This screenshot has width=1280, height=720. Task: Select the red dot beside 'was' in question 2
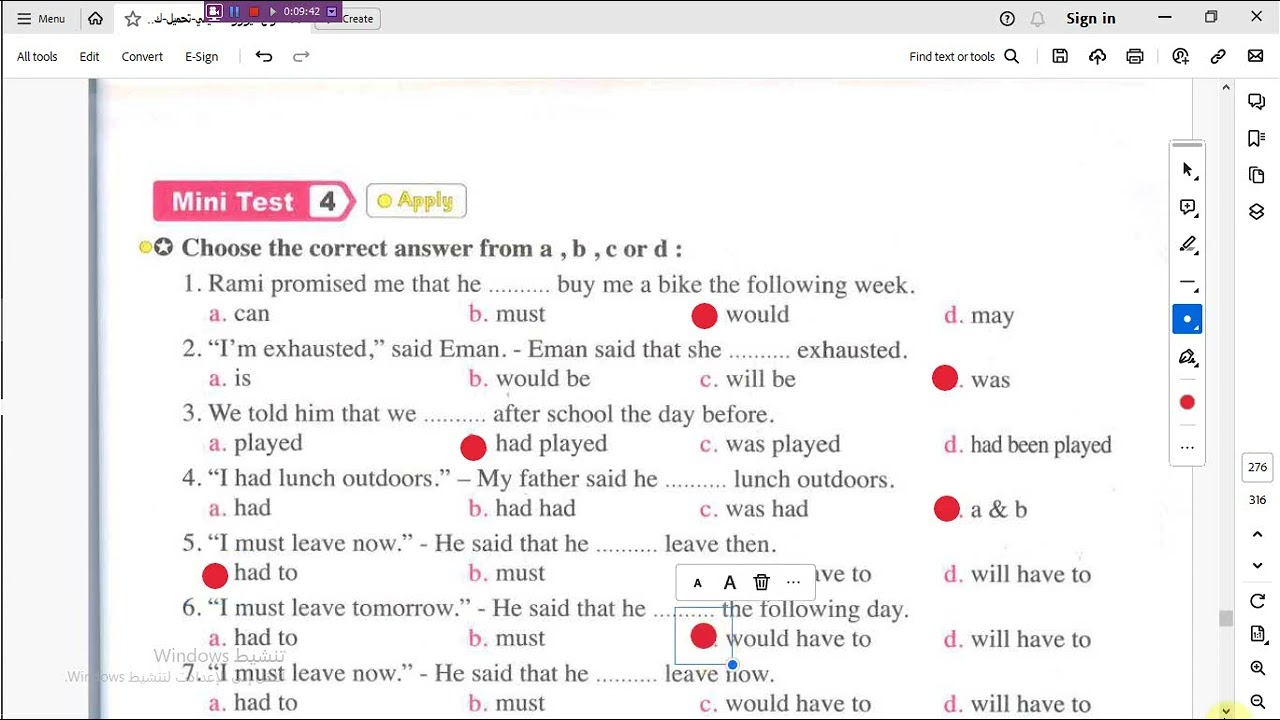[945, 378]
